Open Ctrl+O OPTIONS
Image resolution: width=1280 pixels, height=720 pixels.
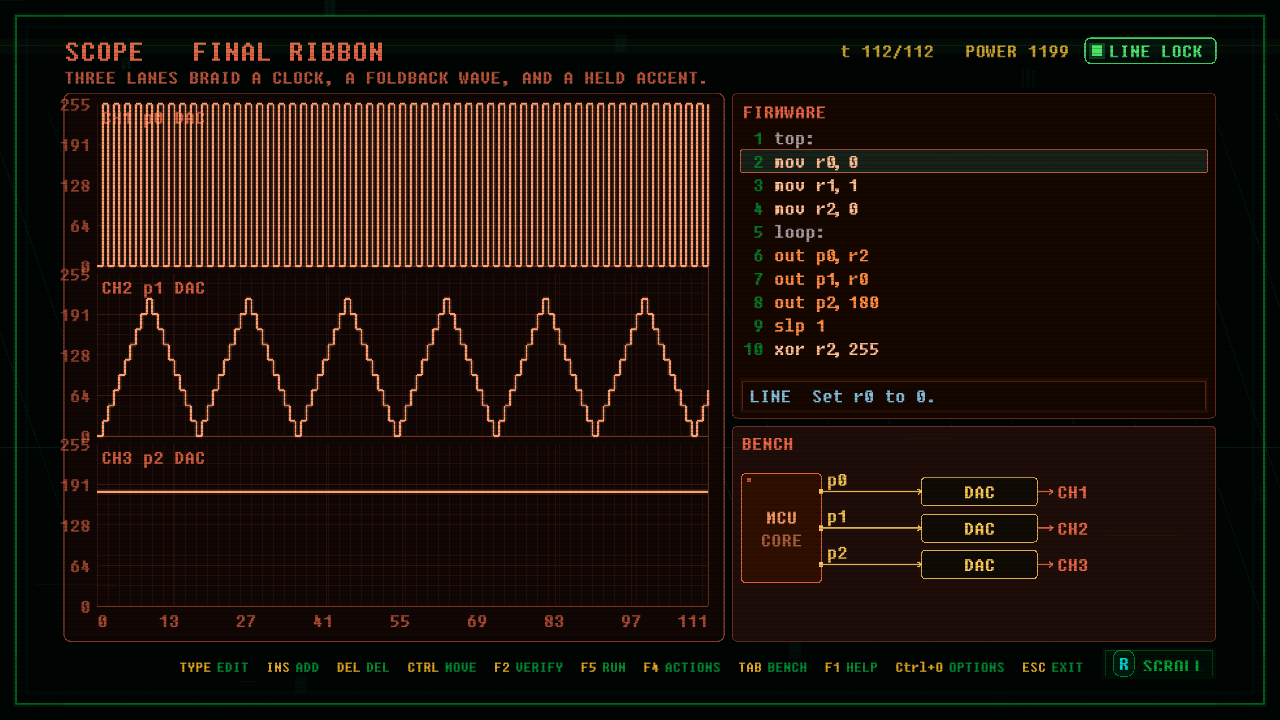pos(950,667)
